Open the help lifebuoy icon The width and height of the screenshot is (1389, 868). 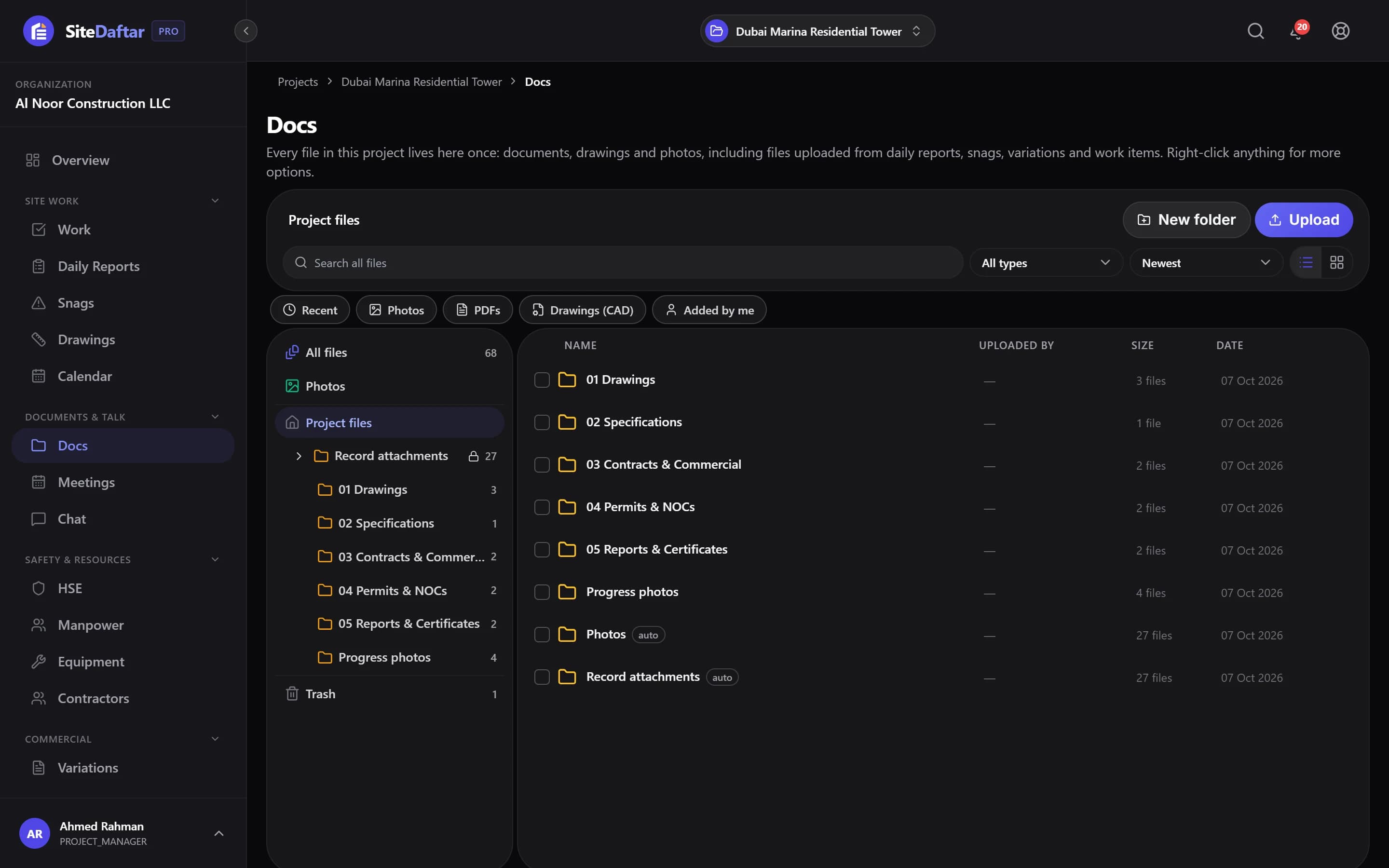click(x=1340, y=31)
